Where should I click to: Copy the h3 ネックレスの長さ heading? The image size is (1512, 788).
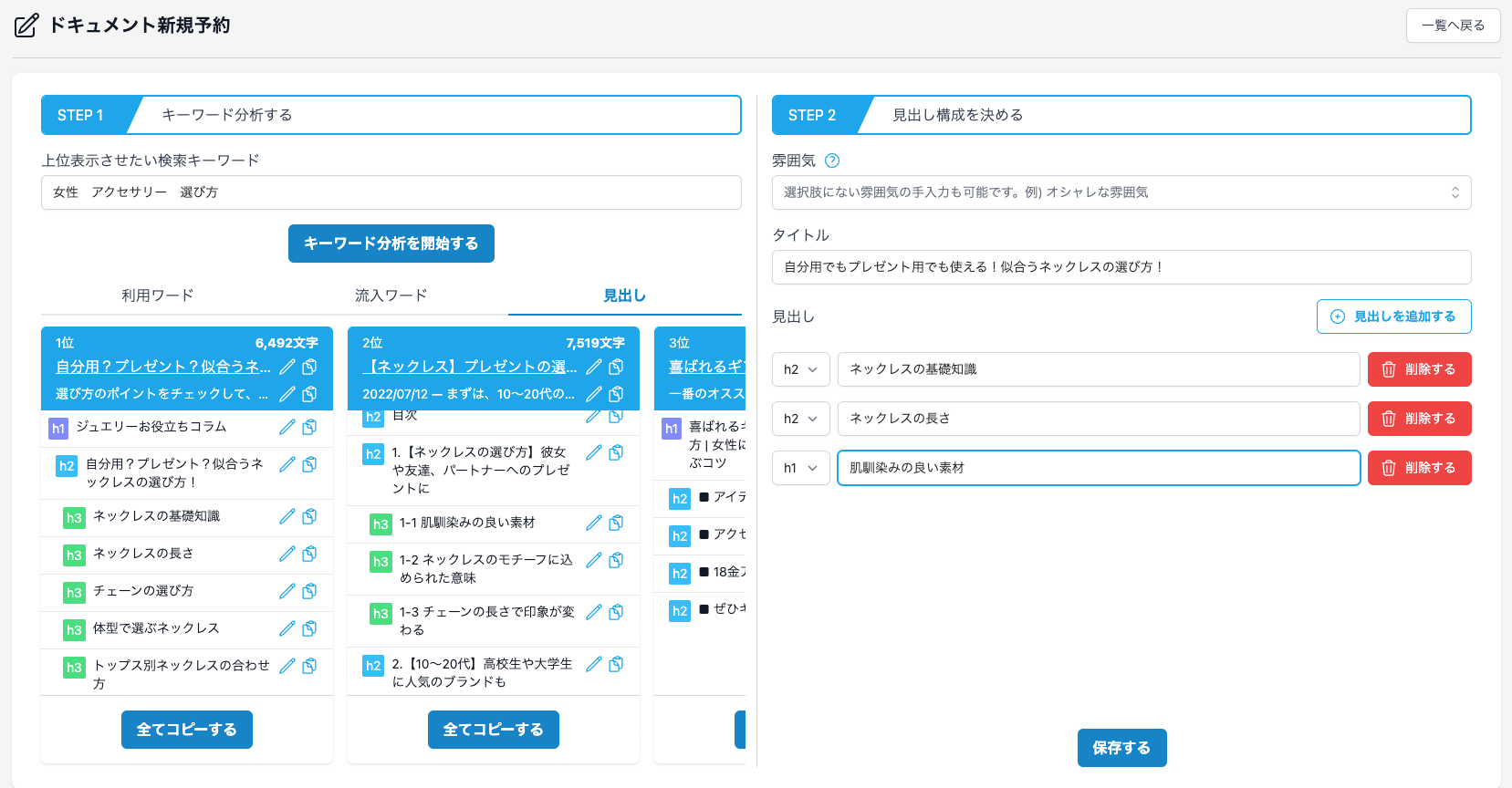pos(310,554)
